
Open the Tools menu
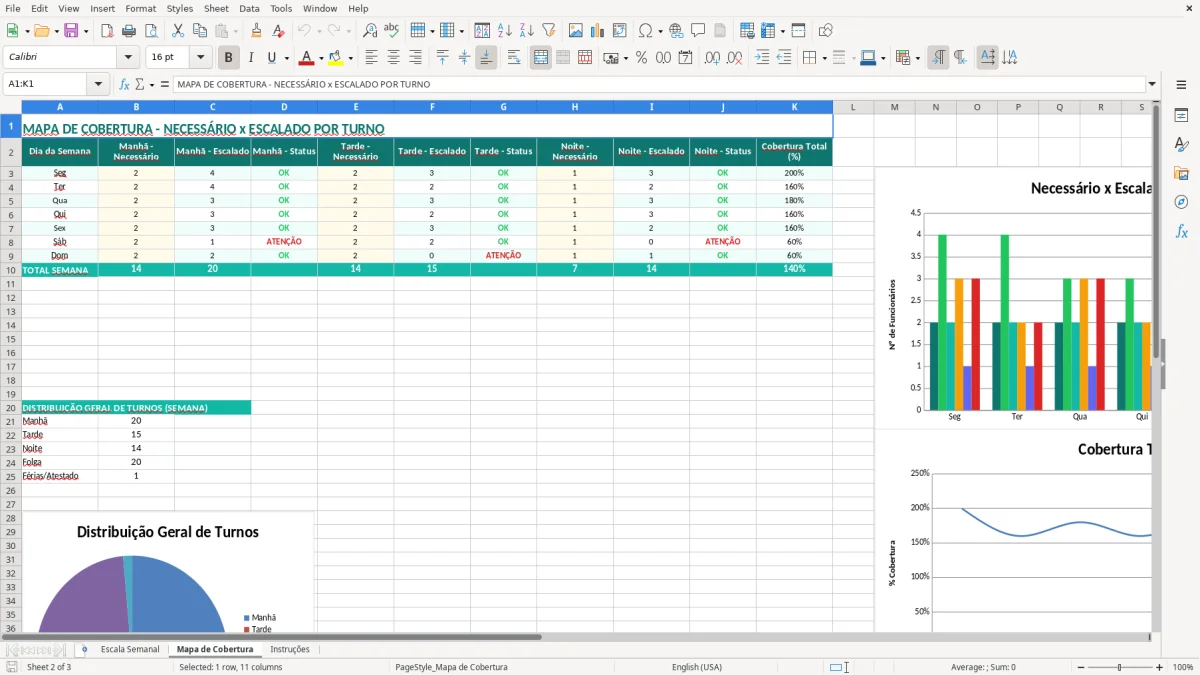(281, 8)
